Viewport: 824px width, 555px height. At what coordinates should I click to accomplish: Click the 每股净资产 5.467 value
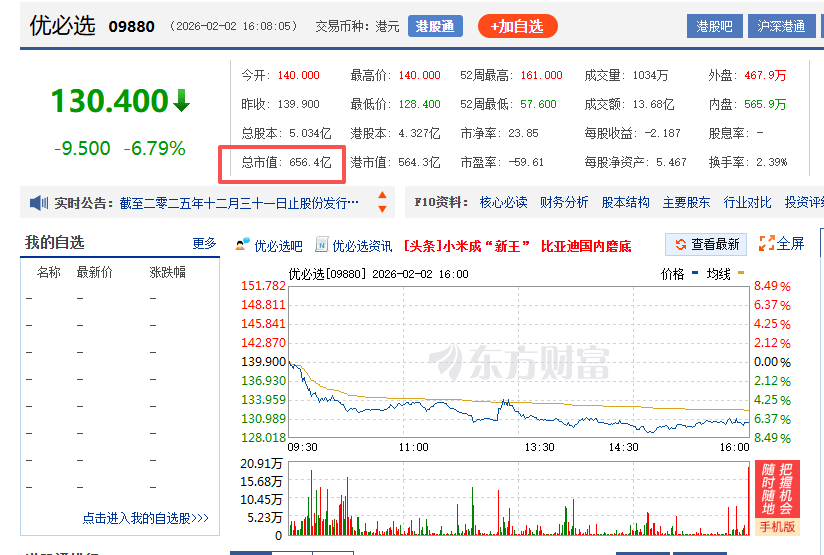pyautogui.click(x=671, y=162)
